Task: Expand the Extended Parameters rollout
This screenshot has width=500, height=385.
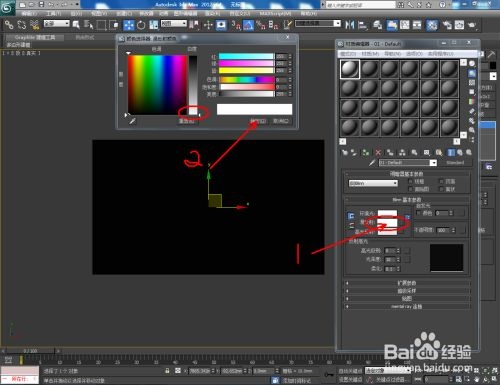Action: click(407, 283)
